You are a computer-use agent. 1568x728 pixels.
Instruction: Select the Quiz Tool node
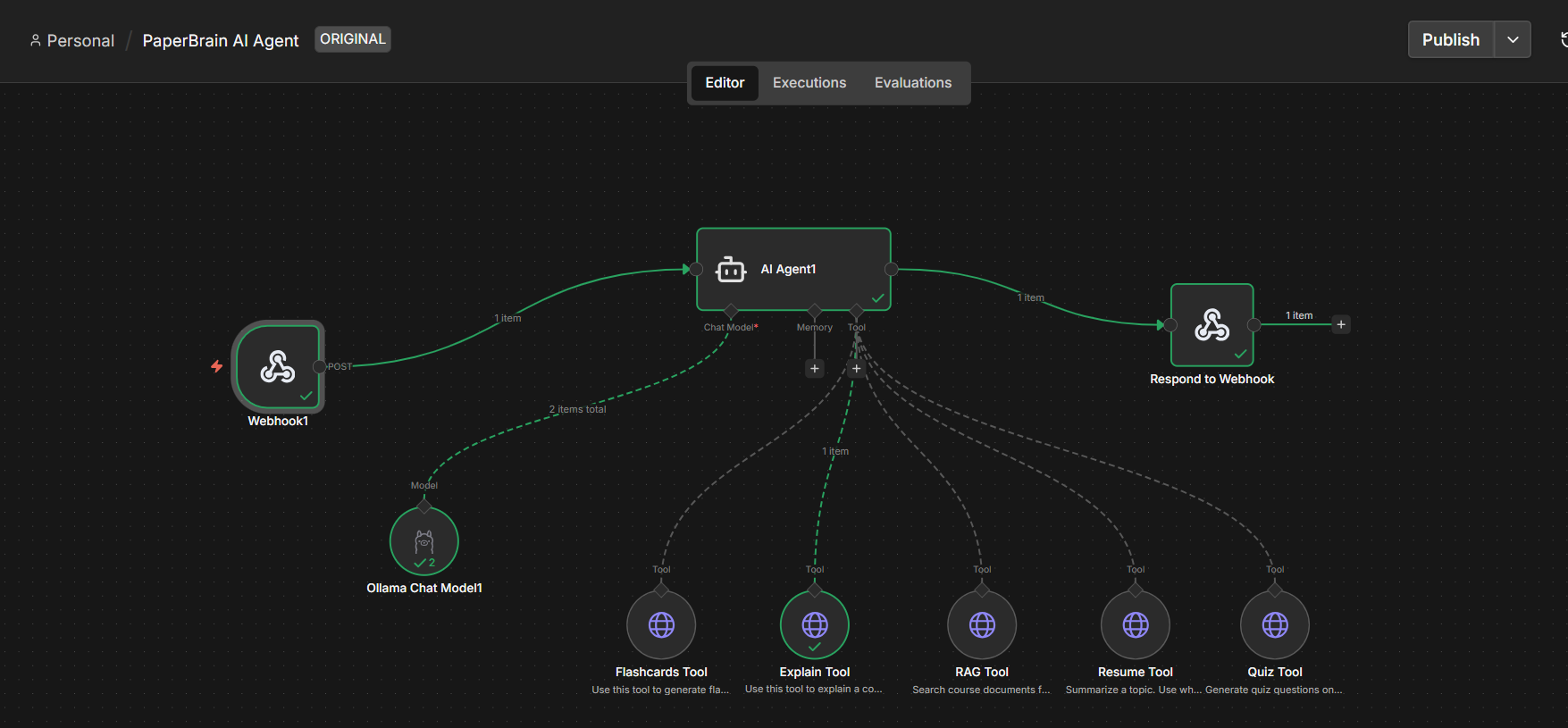pos(1275,624)
